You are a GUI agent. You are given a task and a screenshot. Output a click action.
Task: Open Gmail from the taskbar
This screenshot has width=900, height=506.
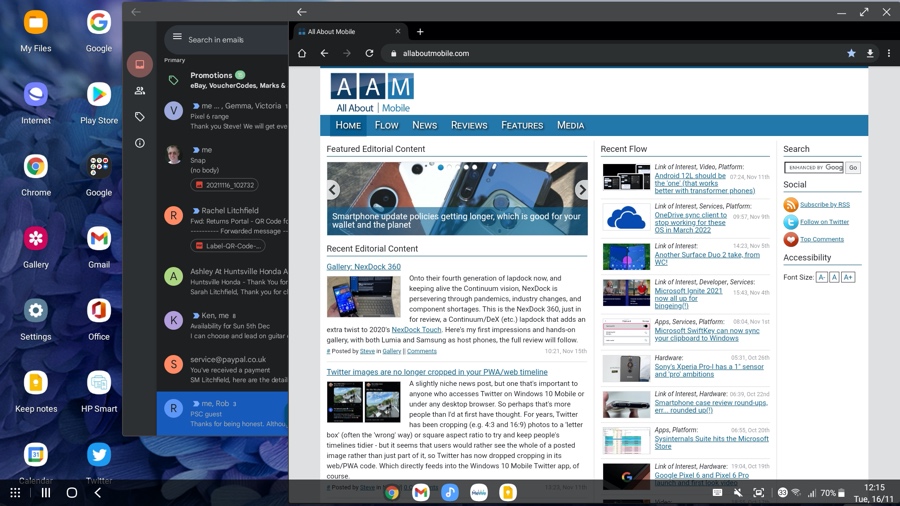pos(421,492)
